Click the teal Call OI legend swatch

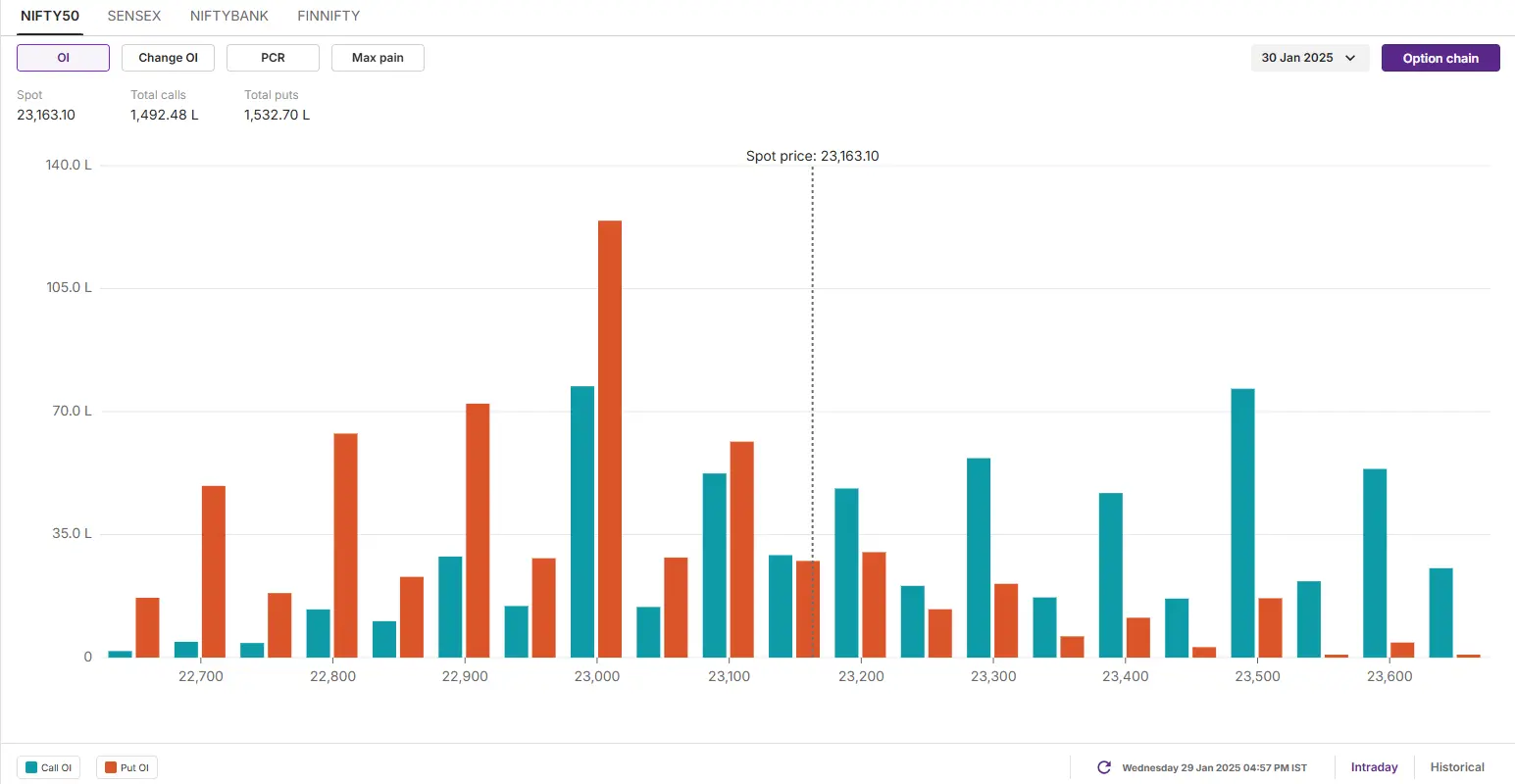[x=31, y=767]
